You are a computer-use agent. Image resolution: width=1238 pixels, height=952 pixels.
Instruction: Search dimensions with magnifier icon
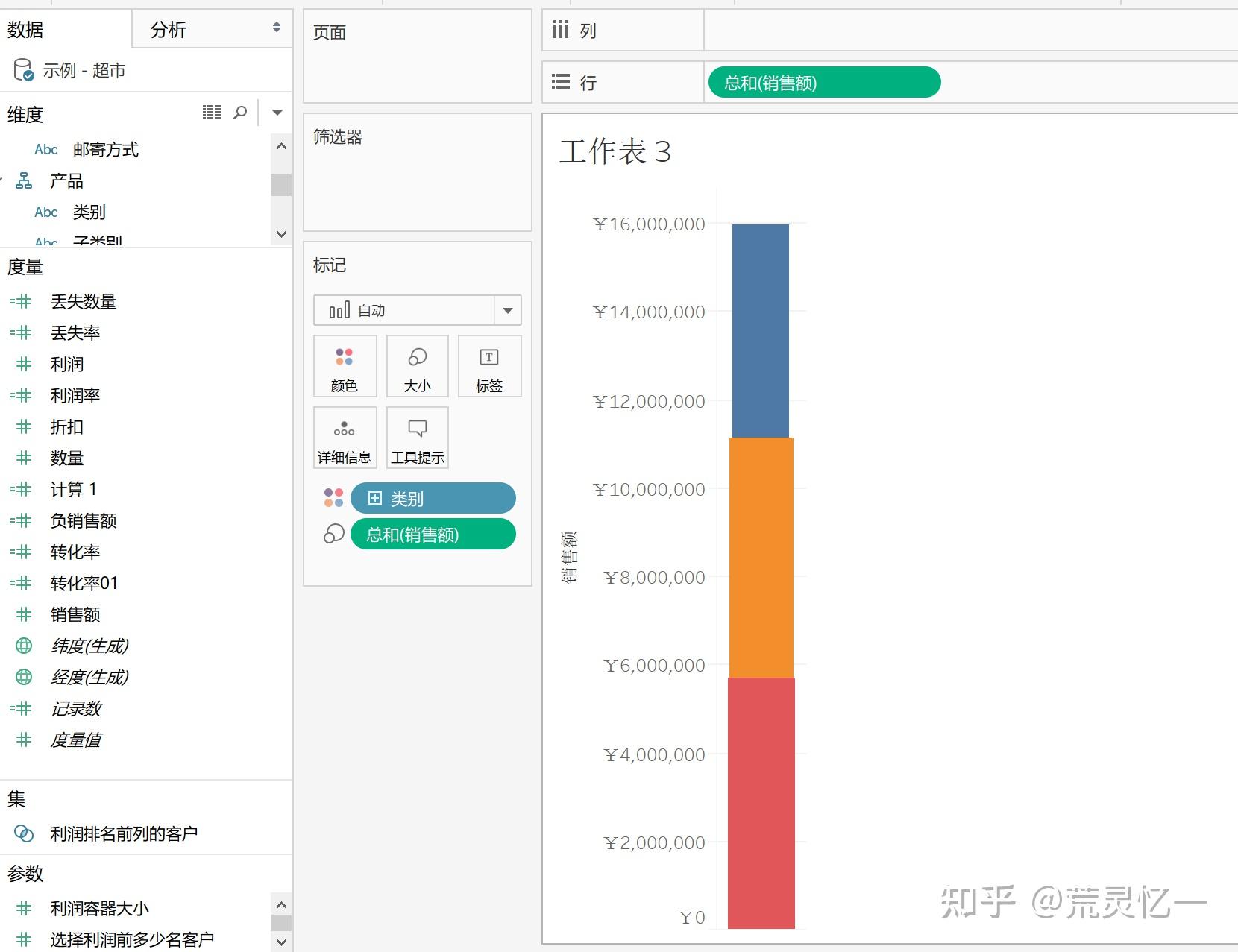(240, 113)
